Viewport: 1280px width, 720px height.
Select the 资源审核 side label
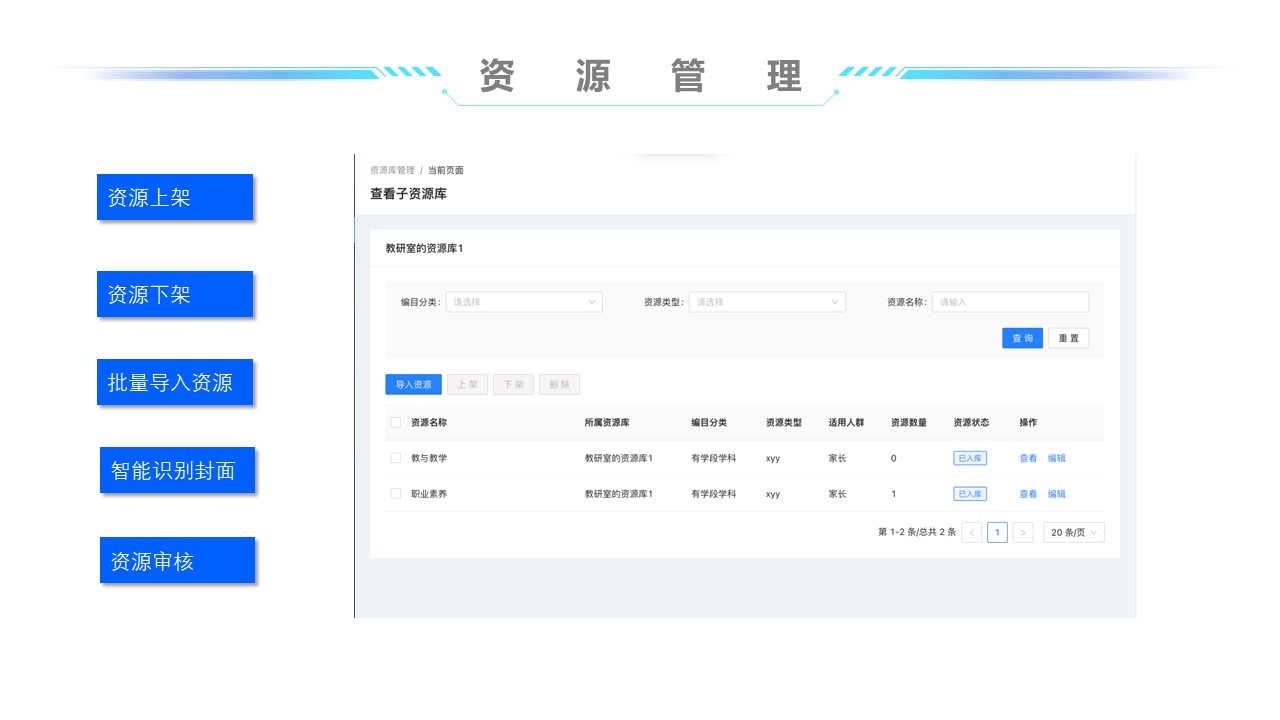[177, 561]
